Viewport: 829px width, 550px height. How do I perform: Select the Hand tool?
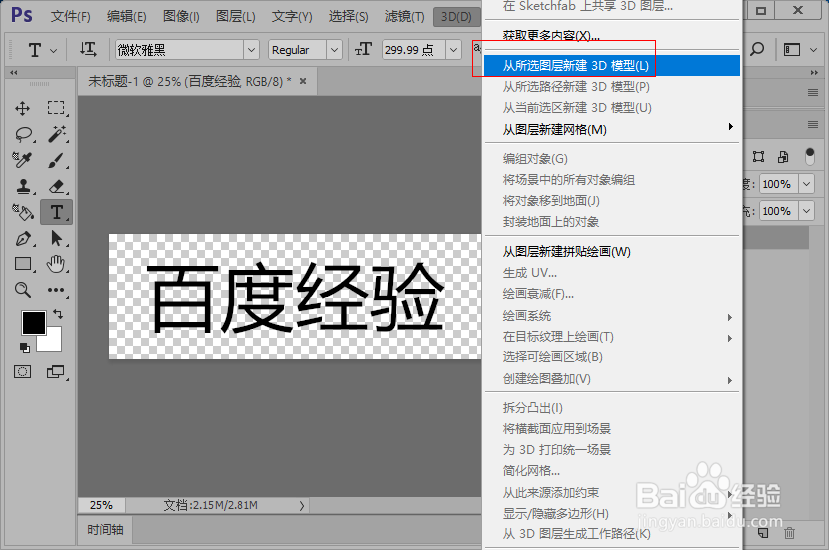tap(56, 264)
